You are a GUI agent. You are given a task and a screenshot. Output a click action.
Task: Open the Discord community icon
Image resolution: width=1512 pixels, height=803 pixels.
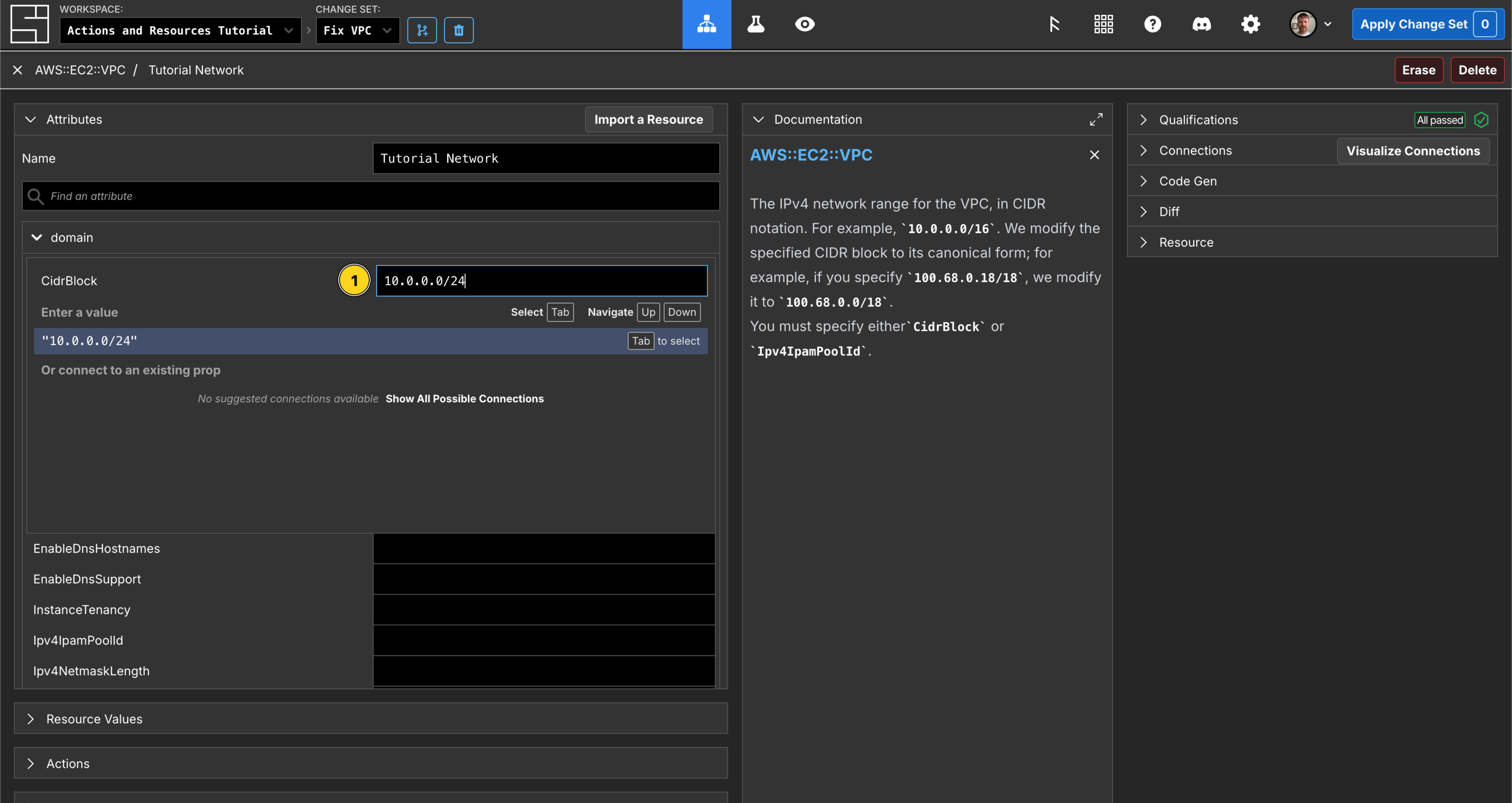click(x=1202, y=24)
